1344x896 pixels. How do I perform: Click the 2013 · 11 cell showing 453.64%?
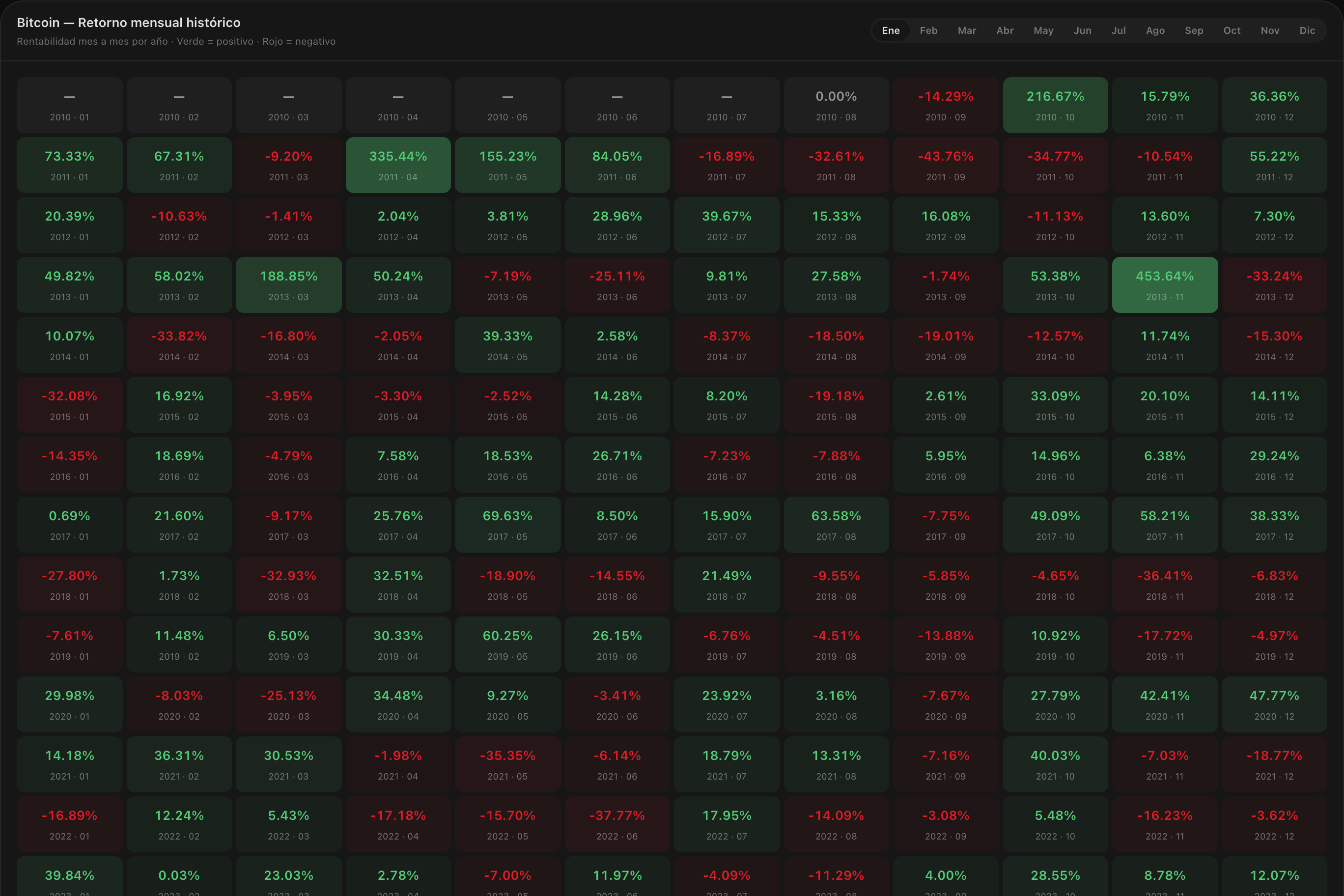coord(1165,285)
